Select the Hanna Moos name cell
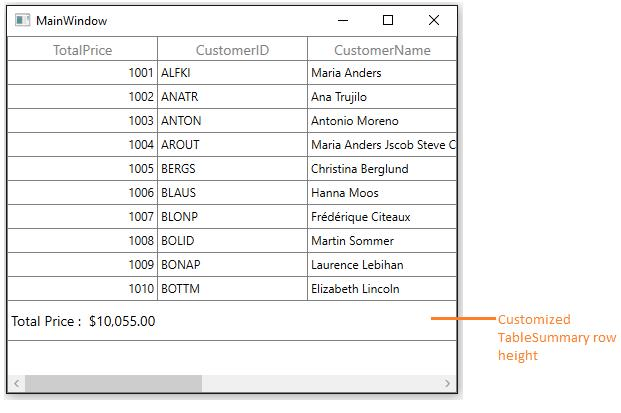Viewport: 621px width, 413px height. click(382, 193)
